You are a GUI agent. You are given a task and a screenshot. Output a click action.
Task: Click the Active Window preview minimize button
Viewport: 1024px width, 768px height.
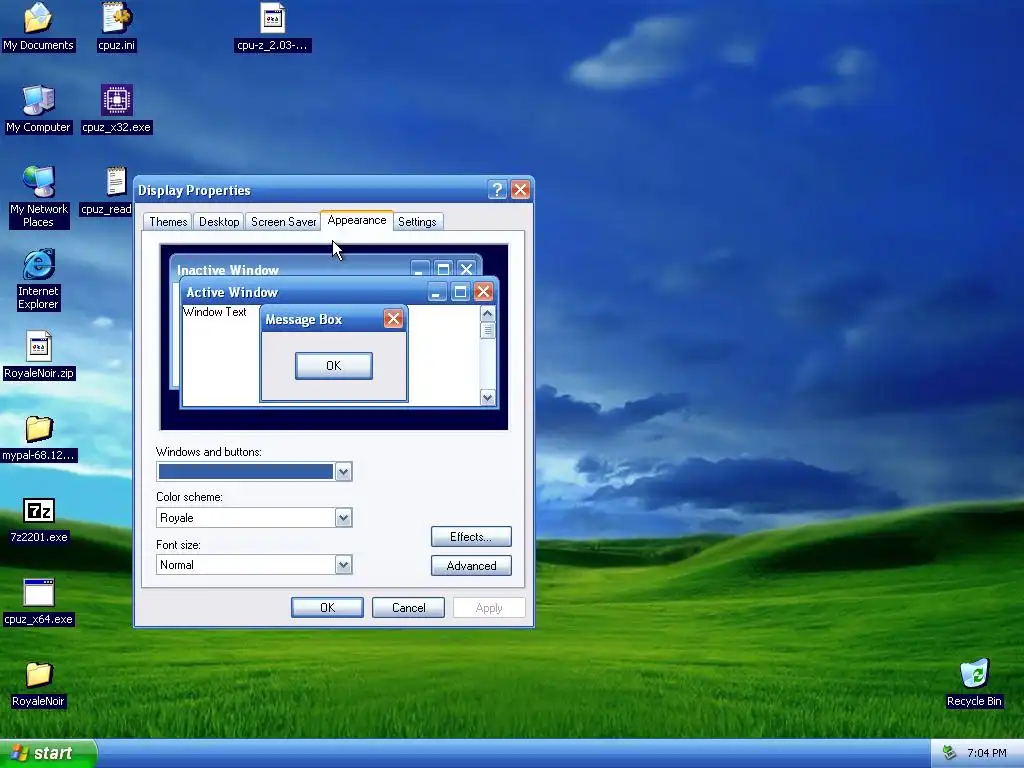click(436, 291)
